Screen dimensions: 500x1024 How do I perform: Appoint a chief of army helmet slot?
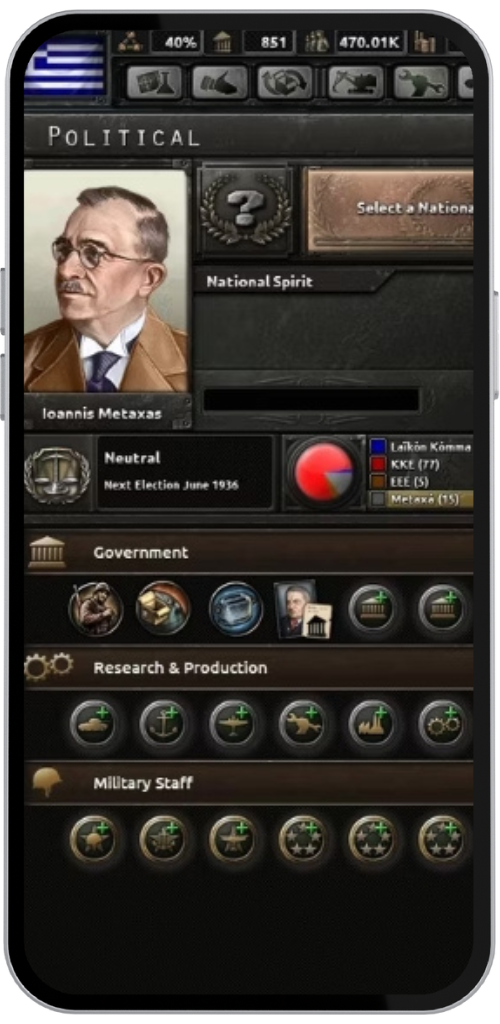(93, 838)
